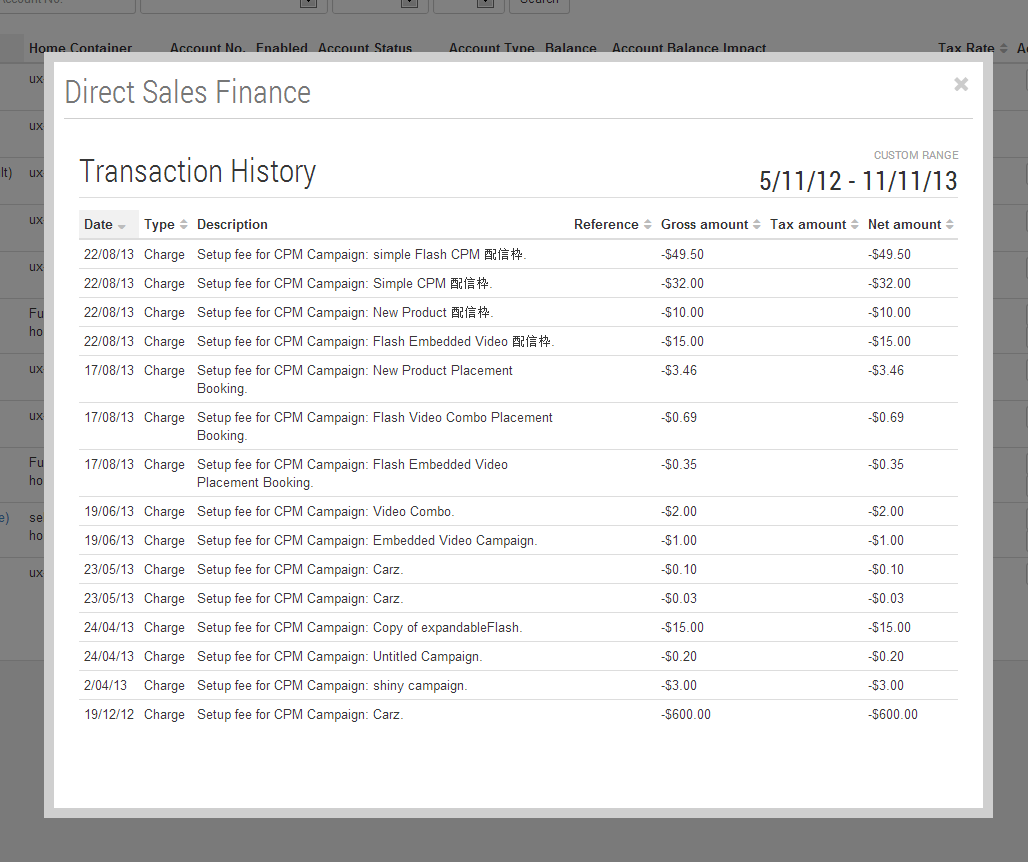1028x862 pixels.
Task: Sort background table by Tax Rate
Action: [x=972, y=47]
